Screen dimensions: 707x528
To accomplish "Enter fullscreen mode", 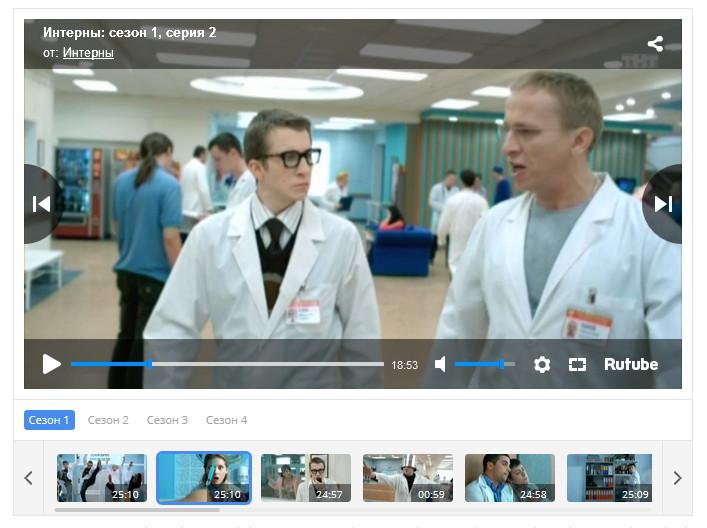I will click(577, 365).
